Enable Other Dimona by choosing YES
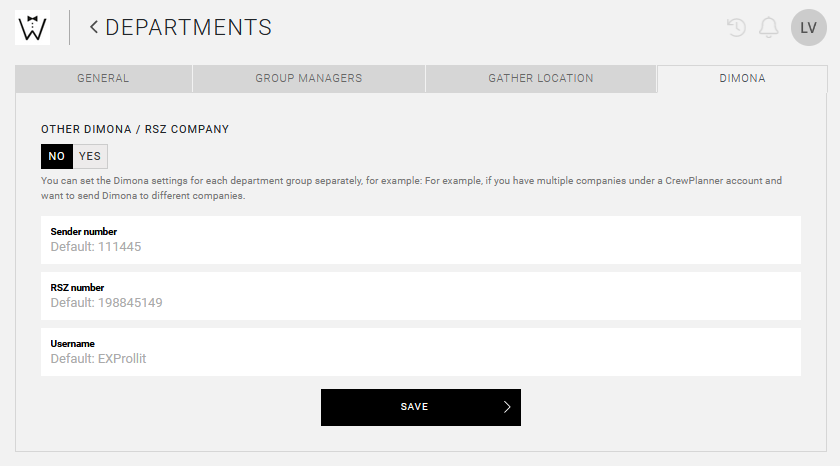 (90, 156)
